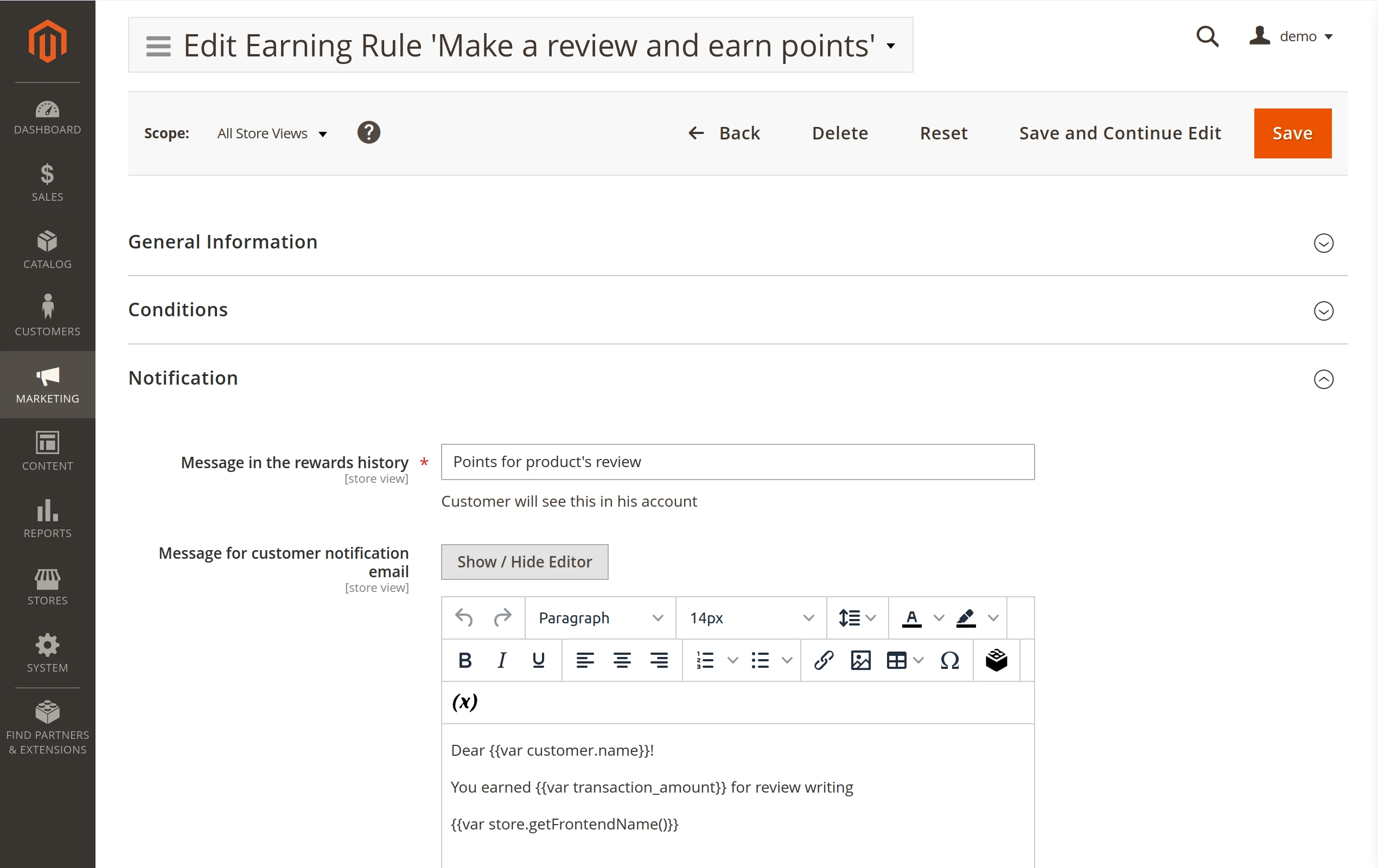
Task: Undo last change in the email editor
Action: pyautogui.click(x=463, y=618)
